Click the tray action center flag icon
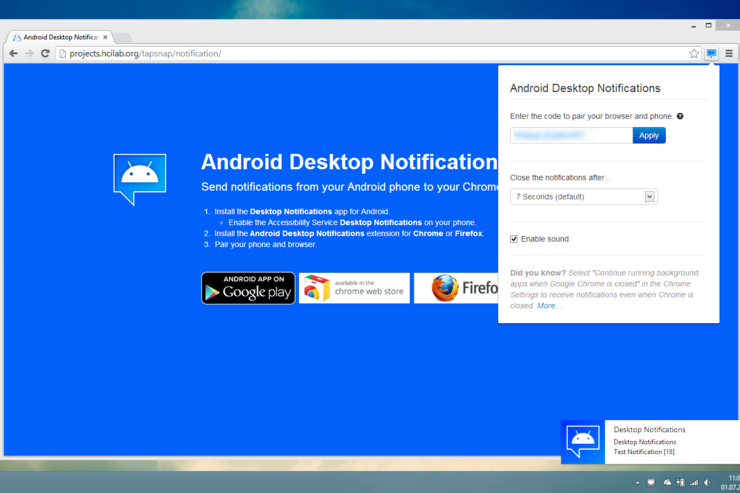Screen dimensions: 740x493 (x=651, y=482)
